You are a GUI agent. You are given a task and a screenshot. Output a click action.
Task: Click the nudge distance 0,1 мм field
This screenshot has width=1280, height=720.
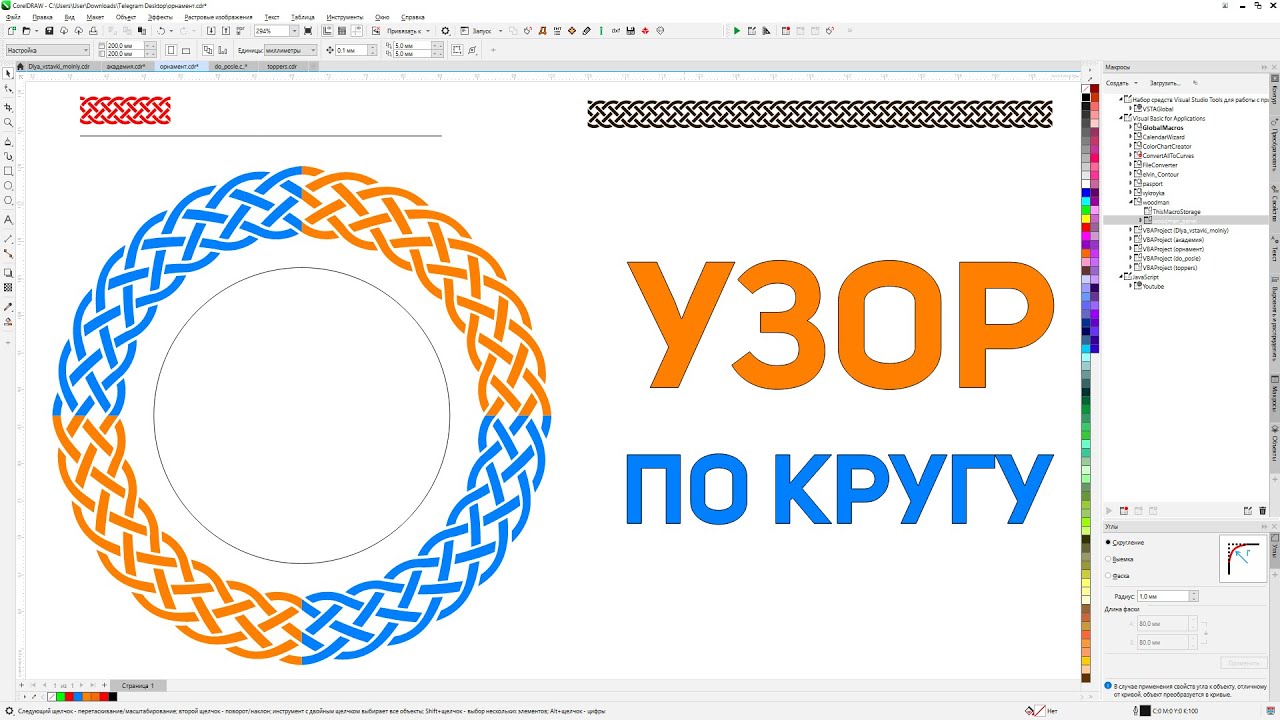[352, 50]
